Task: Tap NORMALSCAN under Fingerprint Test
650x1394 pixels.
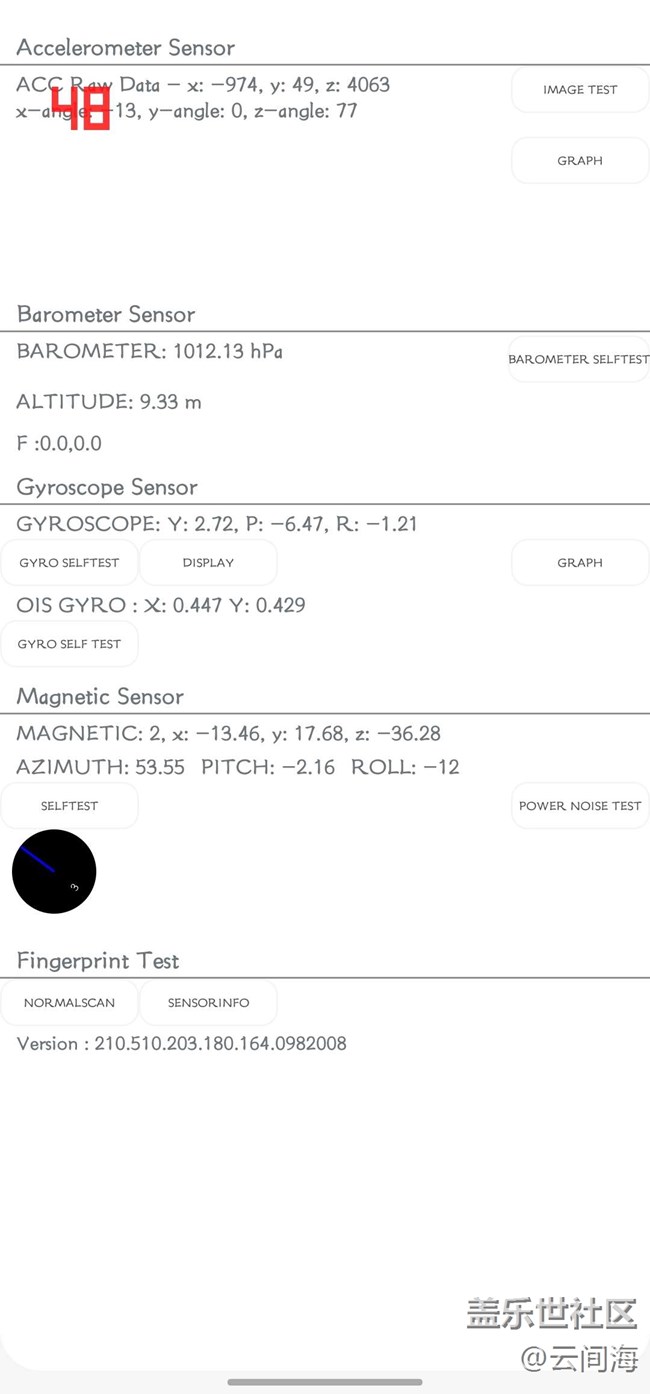Action: click(x=69, y=1003)
